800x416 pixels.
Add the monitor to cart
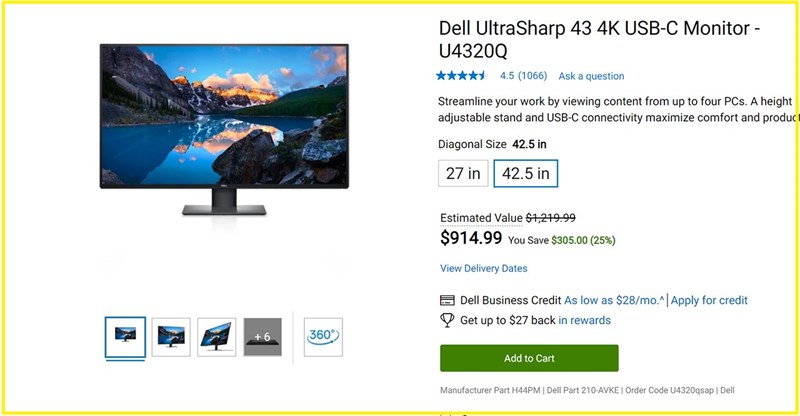pos(529,358)
